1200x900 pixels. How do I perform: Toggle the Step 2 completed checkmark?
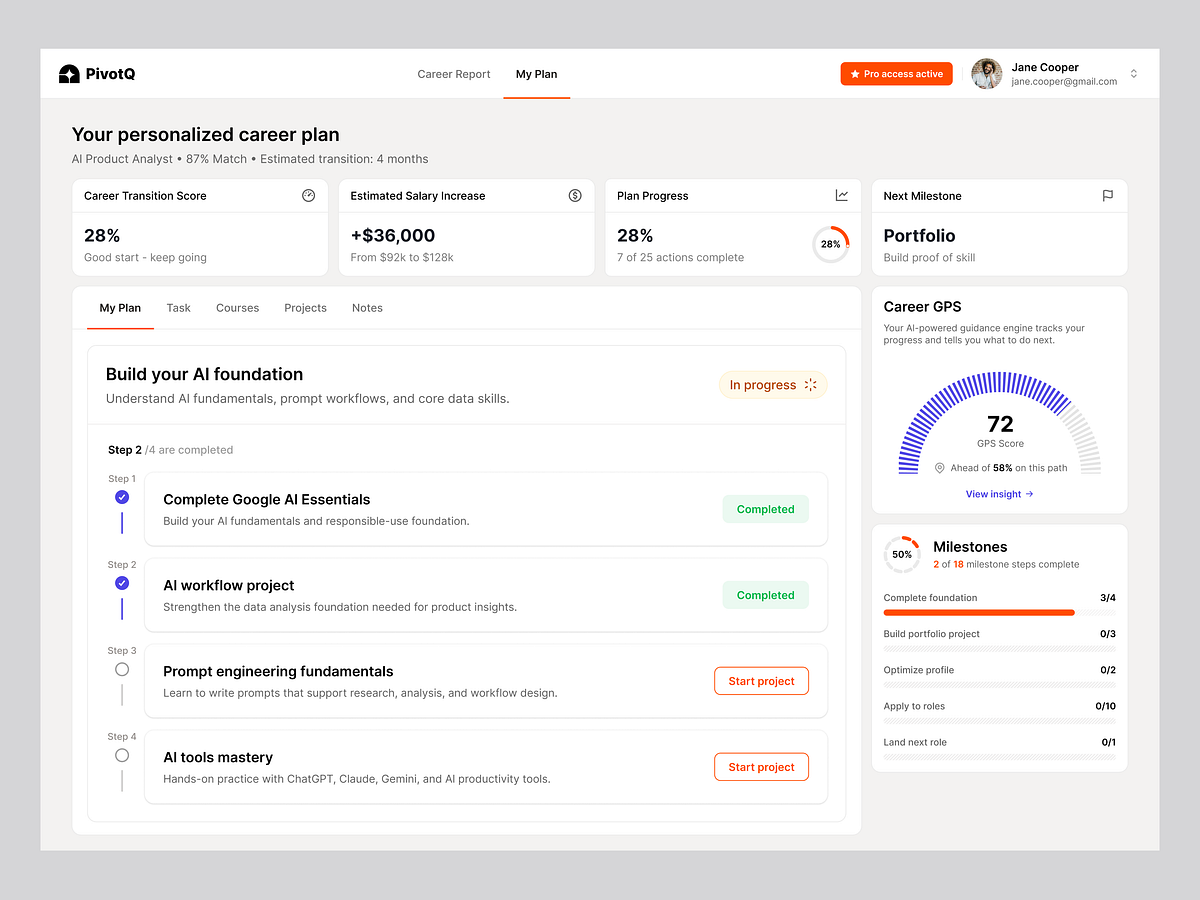coord(122,583)
